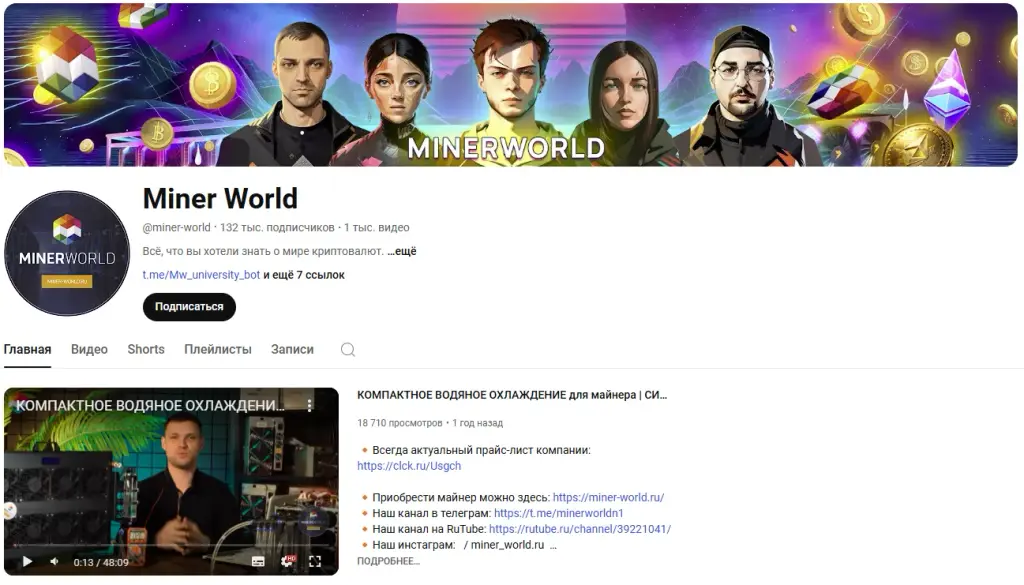Image resolution: width=1024 pixels, height=585 pixels.
Task: Open the t.me/Mw_university_bot link
Action: 201,275
